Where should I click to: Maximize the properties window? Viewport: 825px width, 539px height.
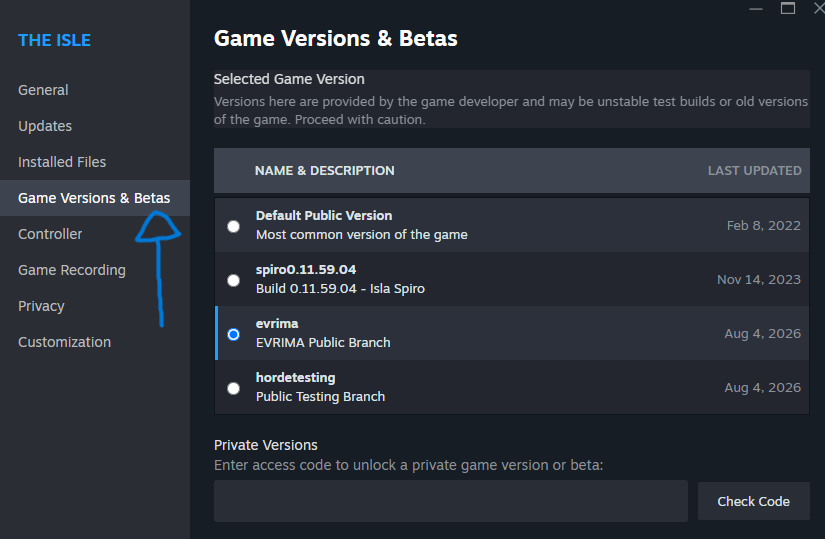[x=788, y=8]
